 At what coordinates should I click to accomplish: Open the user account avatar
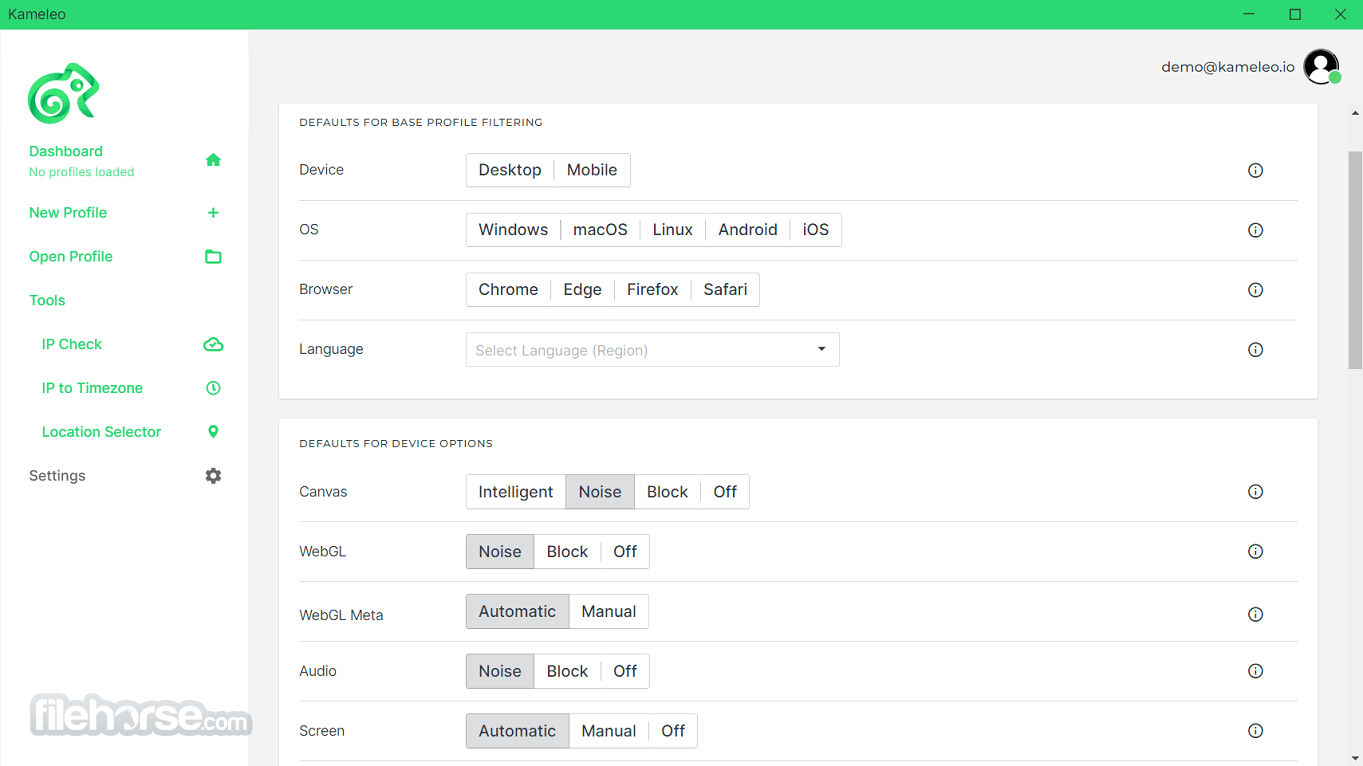1321,67
